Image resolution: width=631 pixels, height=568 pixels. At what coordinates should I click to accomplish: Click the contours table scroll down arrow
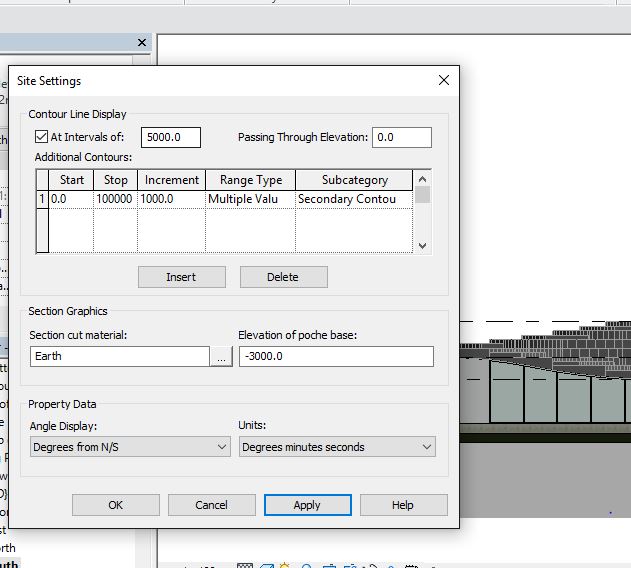(x=422, y=246)
